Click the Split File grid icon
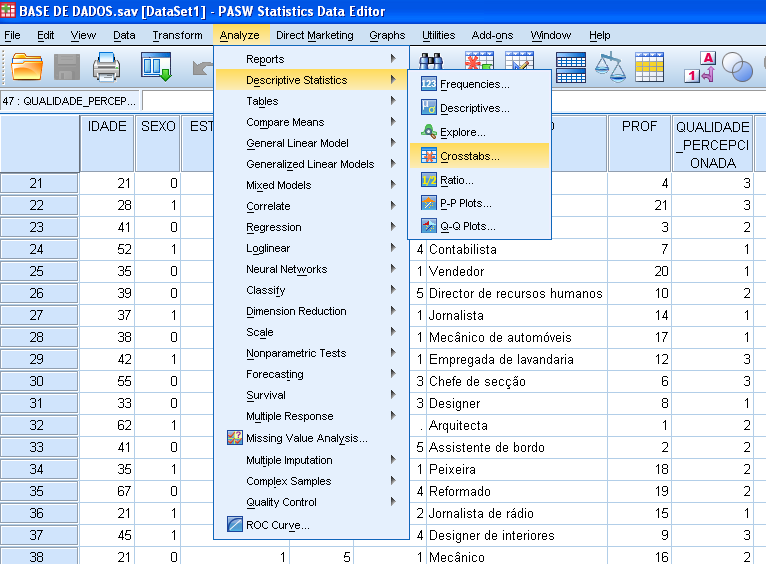This screenshot has width=766, height=564. coord(571,67)
